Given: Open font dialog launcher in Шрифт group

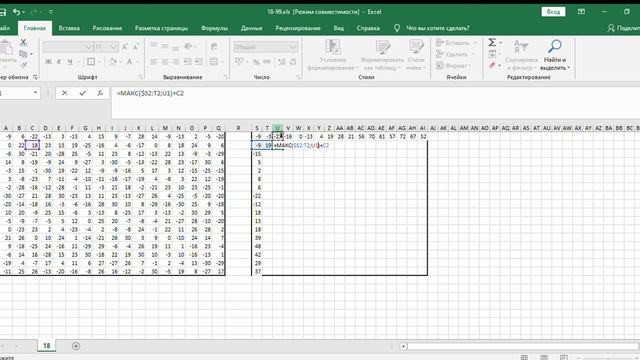Looking at the screenshot, I should coord(140,77).
